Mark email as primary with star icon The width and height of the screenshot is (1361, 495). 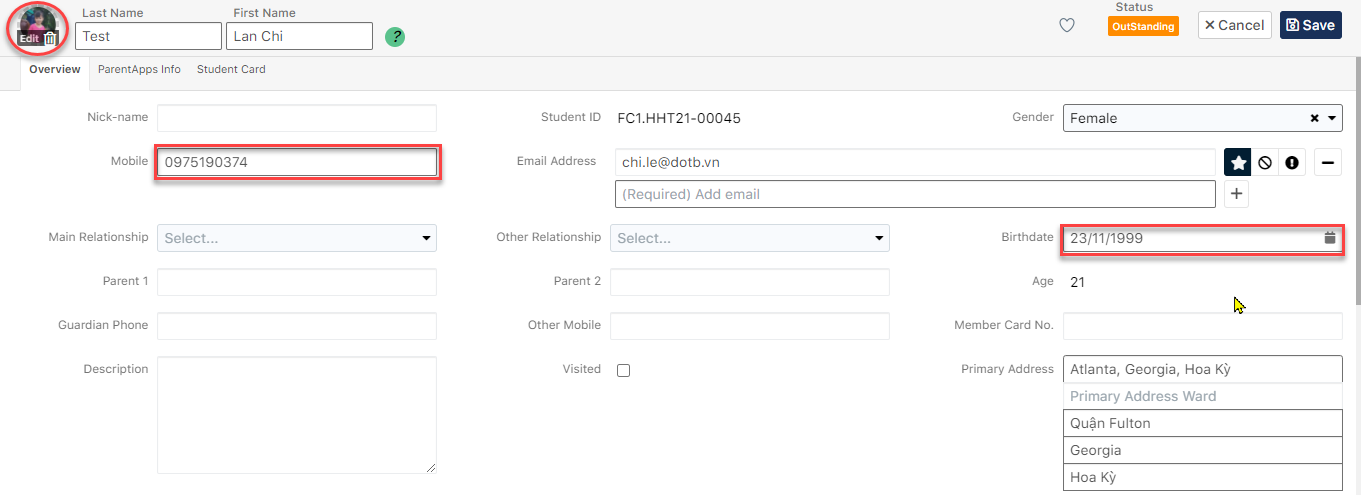point(1238,162)
